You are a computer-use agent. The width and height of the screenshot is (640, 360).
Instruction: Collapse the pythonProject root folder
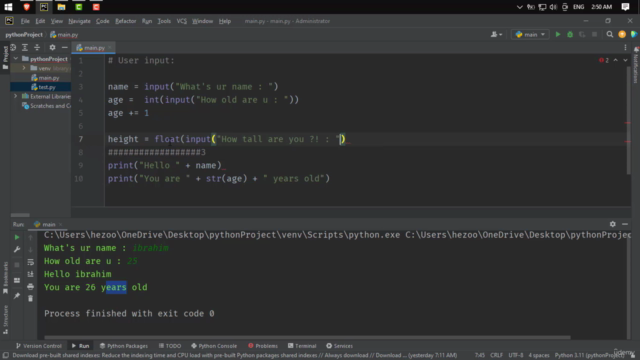[16, 59]
